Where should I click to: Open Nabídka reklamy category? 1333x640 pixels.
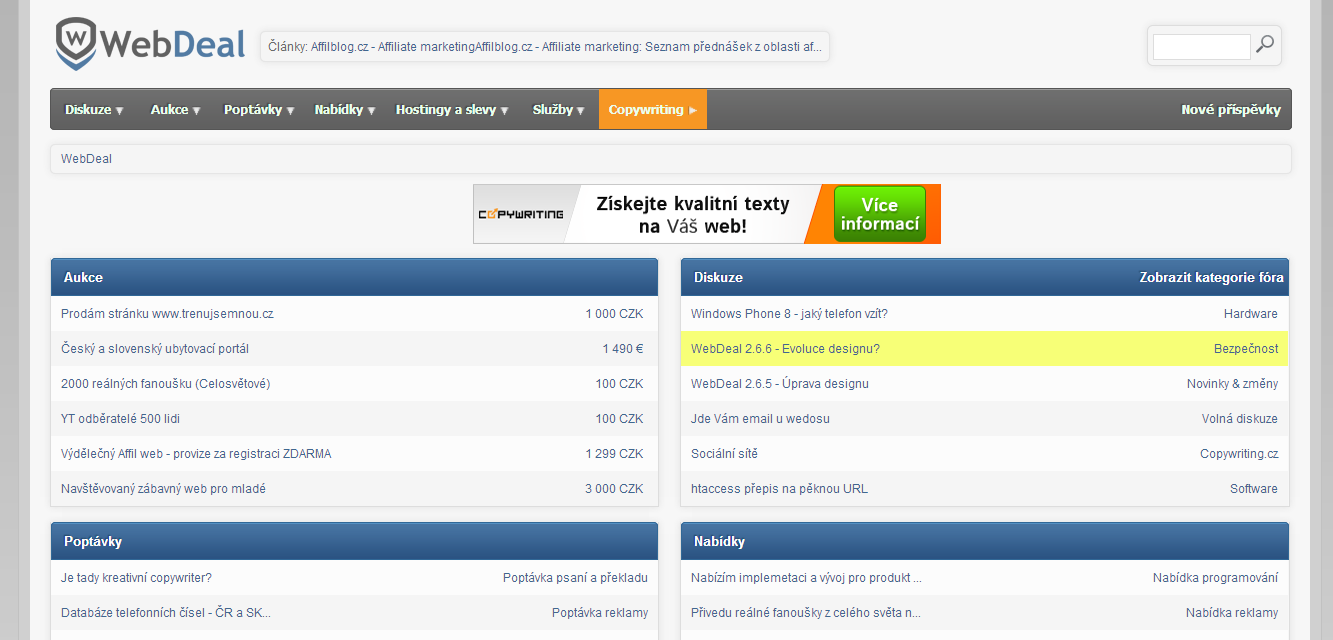pyautogui.click(x=1232, y=613)
